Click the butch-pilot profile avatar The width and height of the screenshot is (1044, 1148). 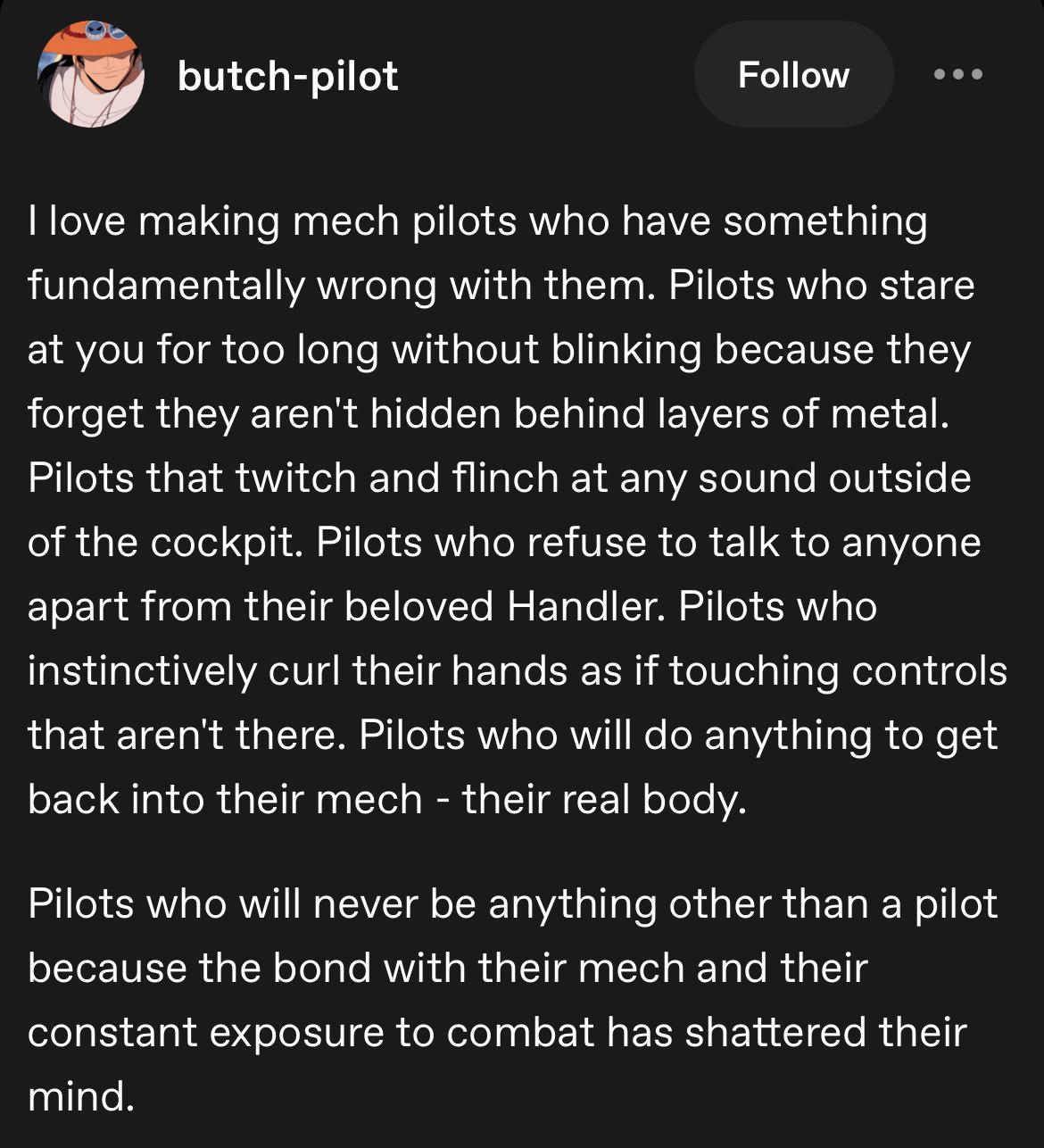pyautogui.click(x=90, y=74)
